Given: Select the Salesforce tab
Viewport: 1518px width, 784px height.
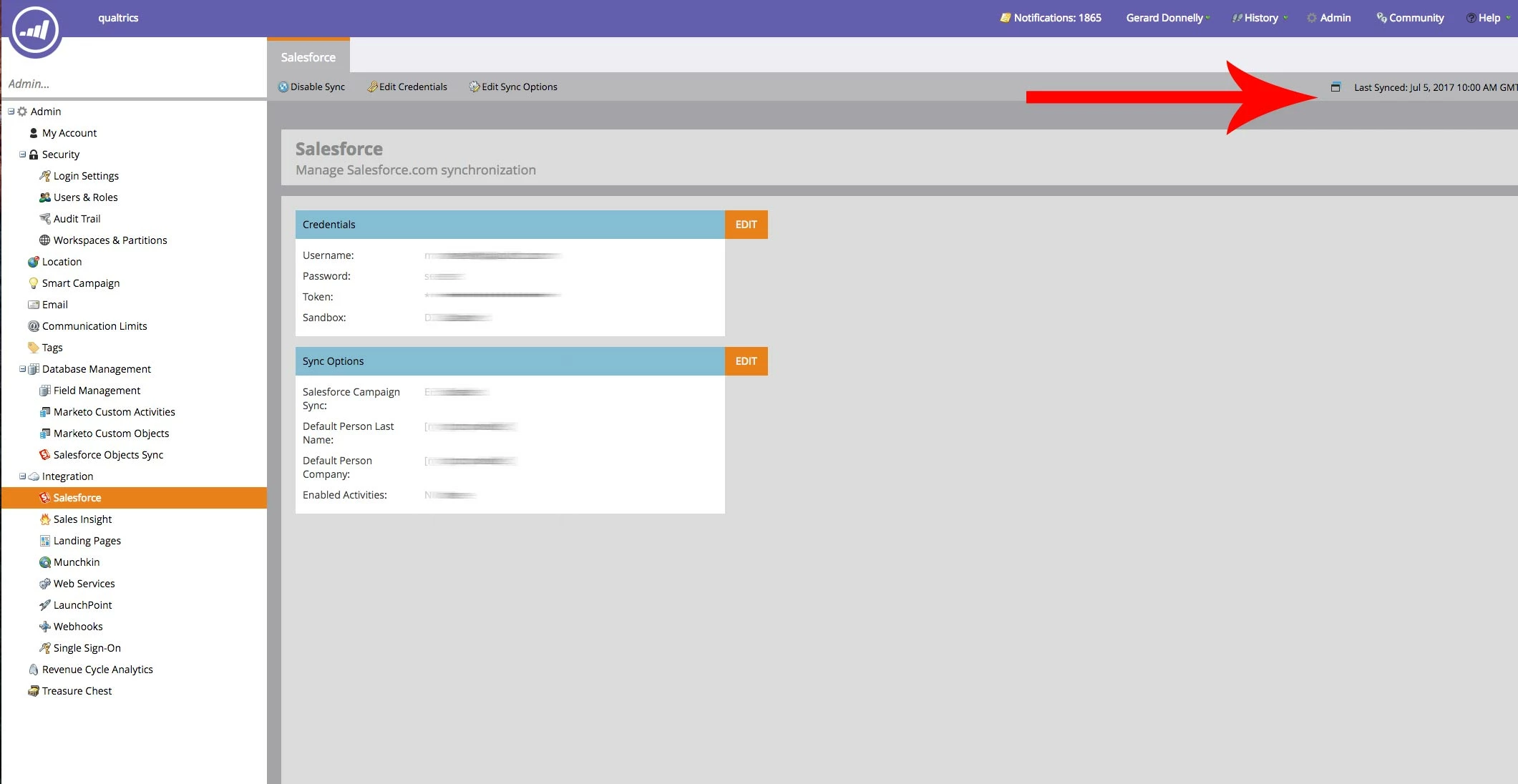Looking at the screenshot, I should [308, 57].
